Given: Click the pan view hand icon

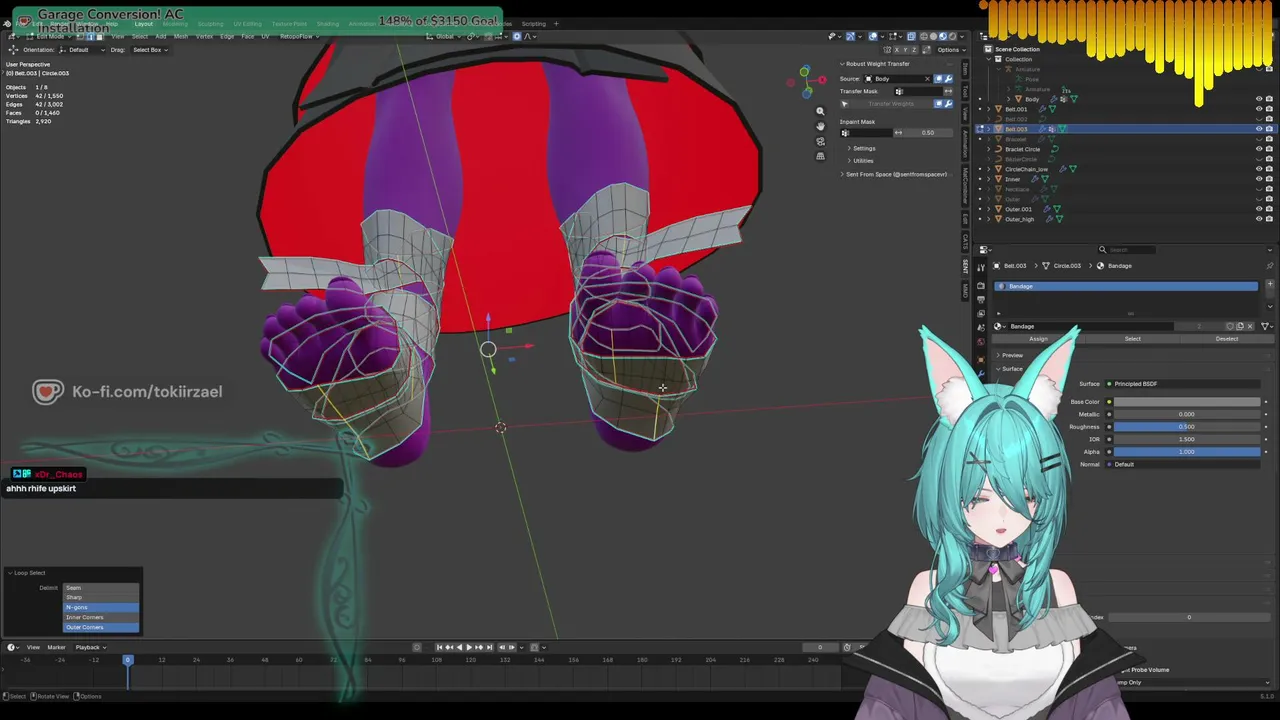Looking at the screenshot, I should pyautogui.click(x=820, y=126).
